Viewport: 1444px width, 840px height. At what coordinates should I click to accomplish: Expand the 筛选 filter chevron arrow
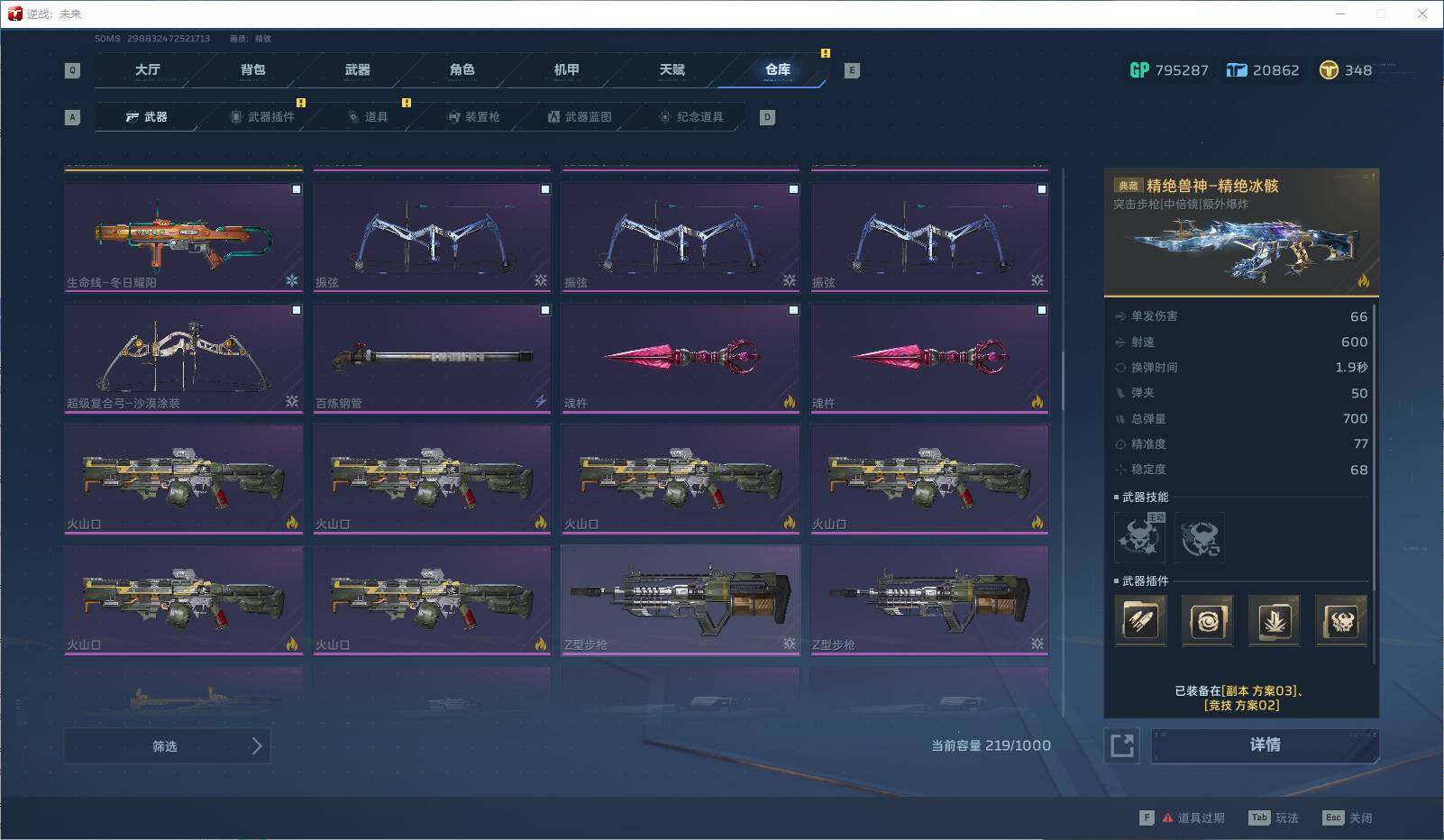[x=257, y=746]
